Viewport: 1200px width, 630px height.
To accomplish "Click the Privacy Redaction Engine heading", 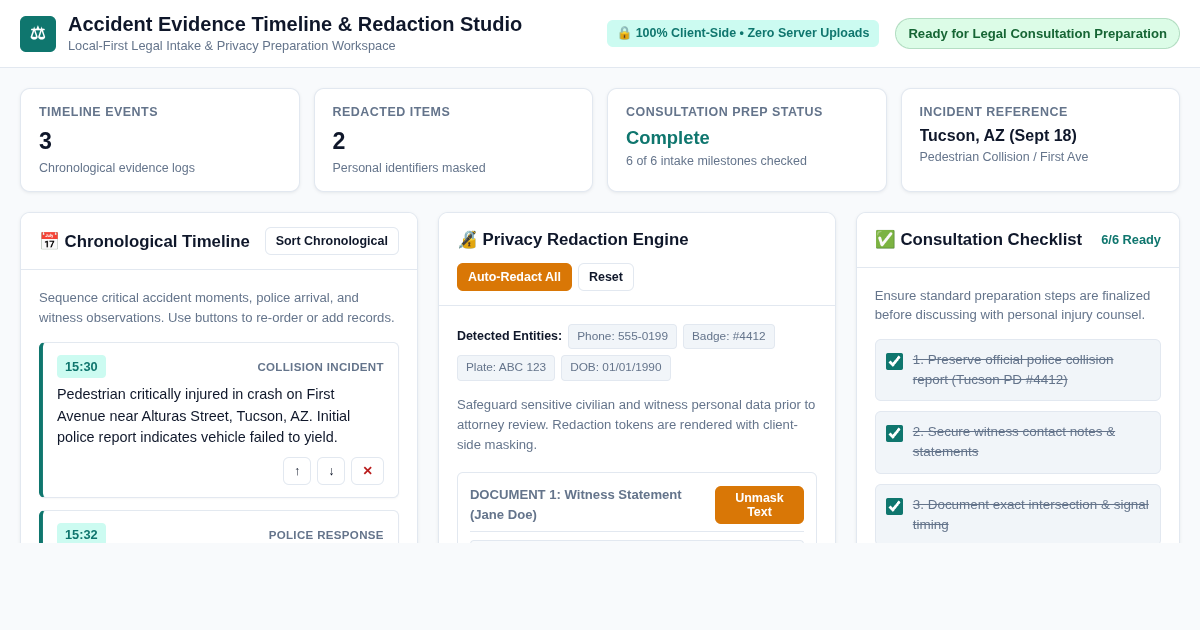I will click(573, 240).
